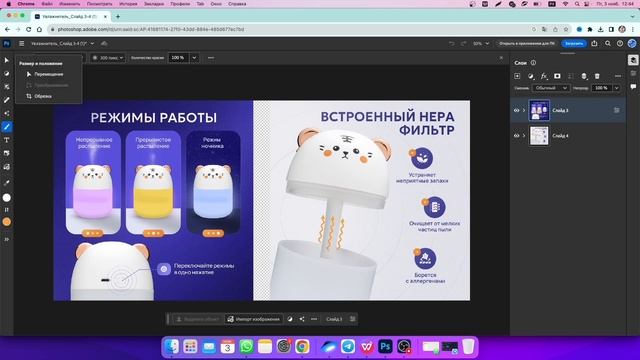Delete layer with the trash icon
The height and width of the screenshot is (360, 640).
pos(597,76)
